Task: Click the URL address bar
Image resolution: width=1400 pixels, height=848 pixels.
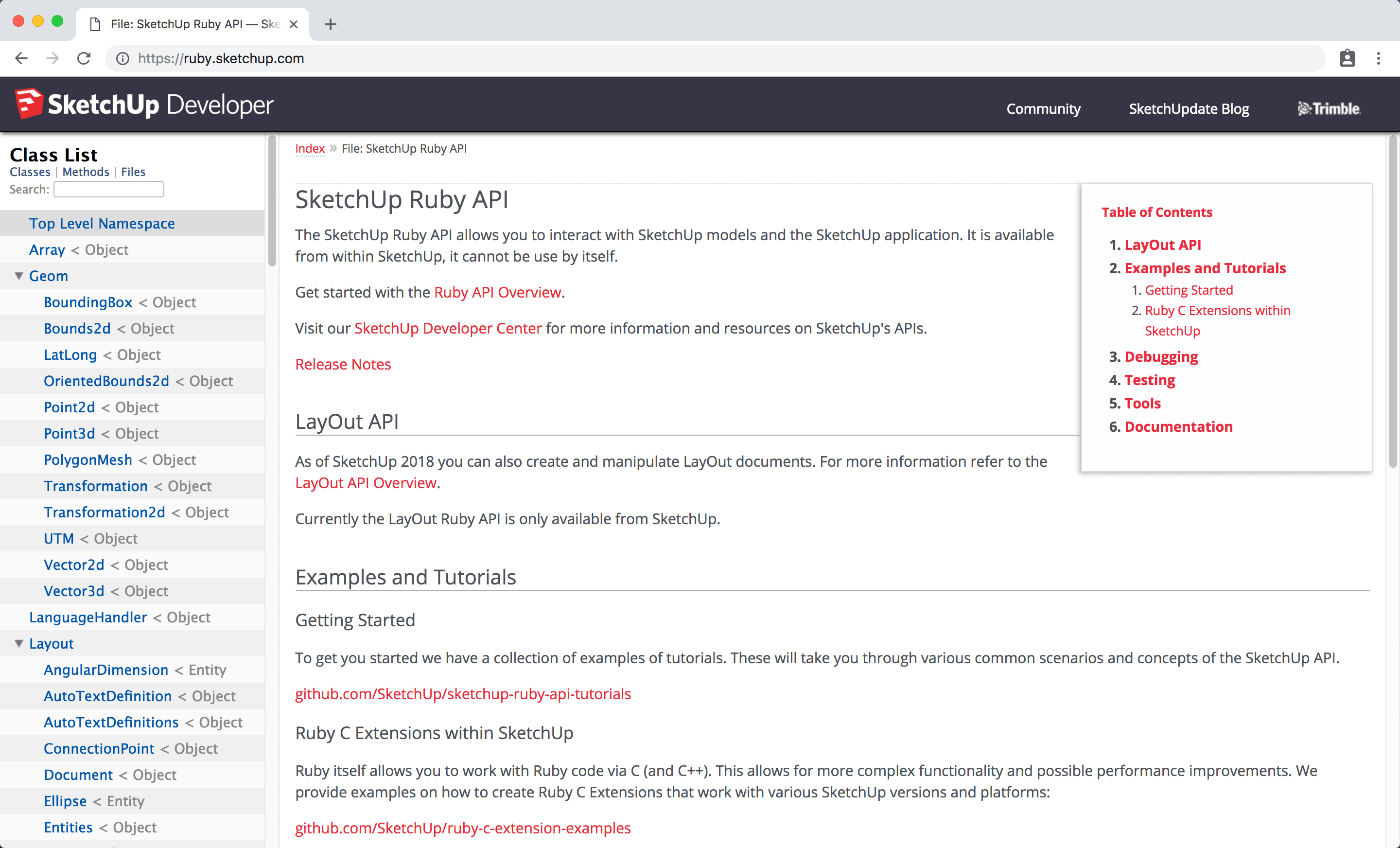Action: point(715,58)
